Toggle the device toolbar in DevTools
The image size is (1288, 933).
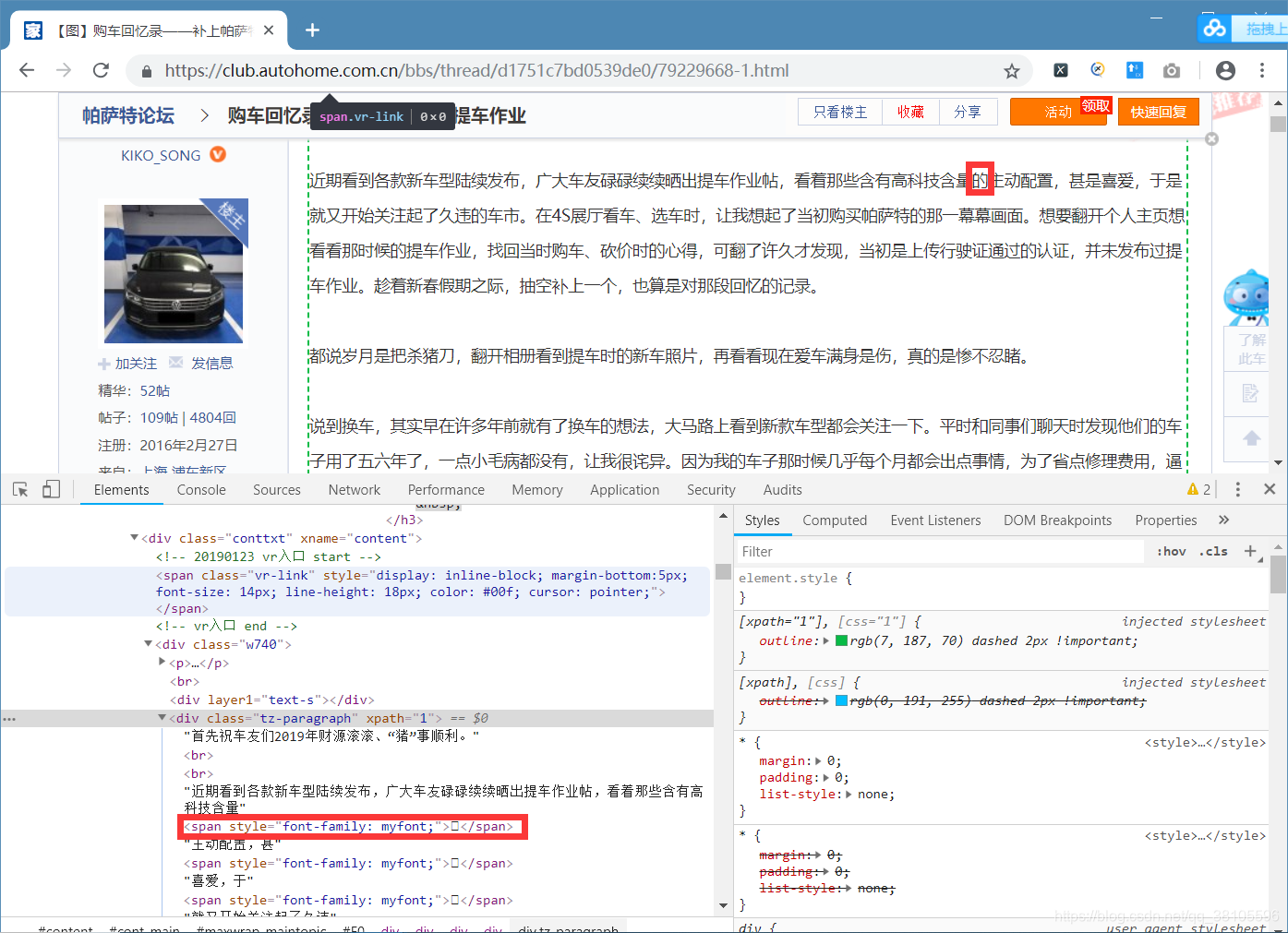(51, 489)
